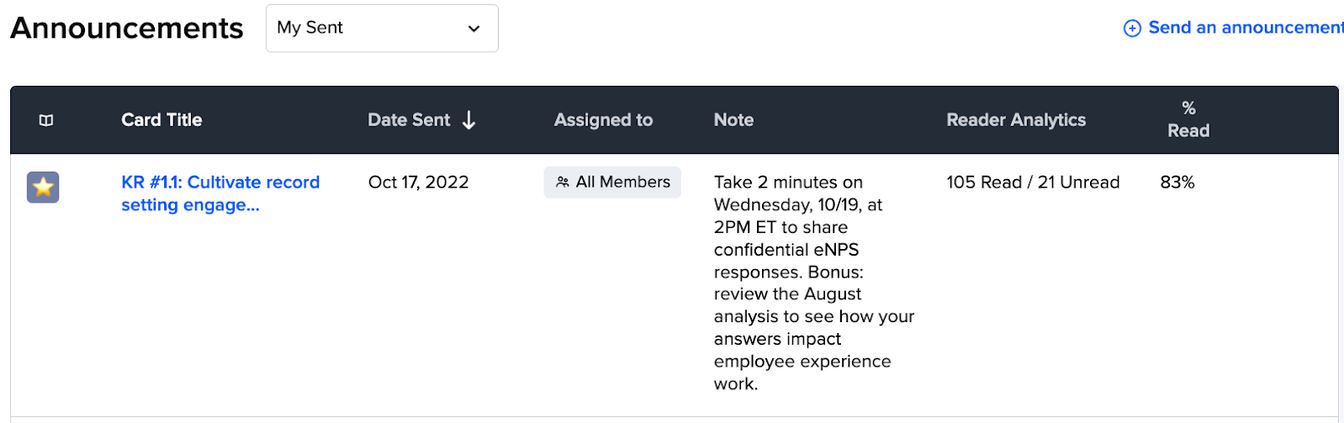This screenshot has width=1344, height=423.
Task: Open the My Sent filter dropdown
Action: (382, 28)
